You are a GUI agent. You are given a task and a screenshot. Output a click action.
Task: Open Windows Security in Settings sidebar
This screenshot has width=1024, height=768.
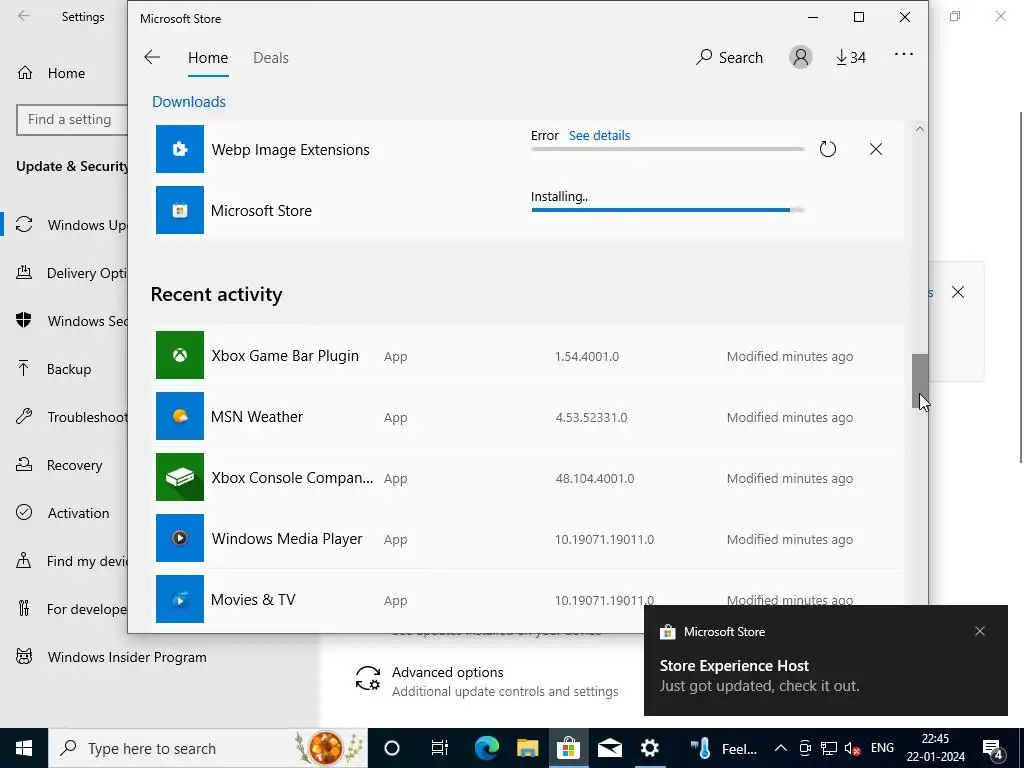[72, 321]
